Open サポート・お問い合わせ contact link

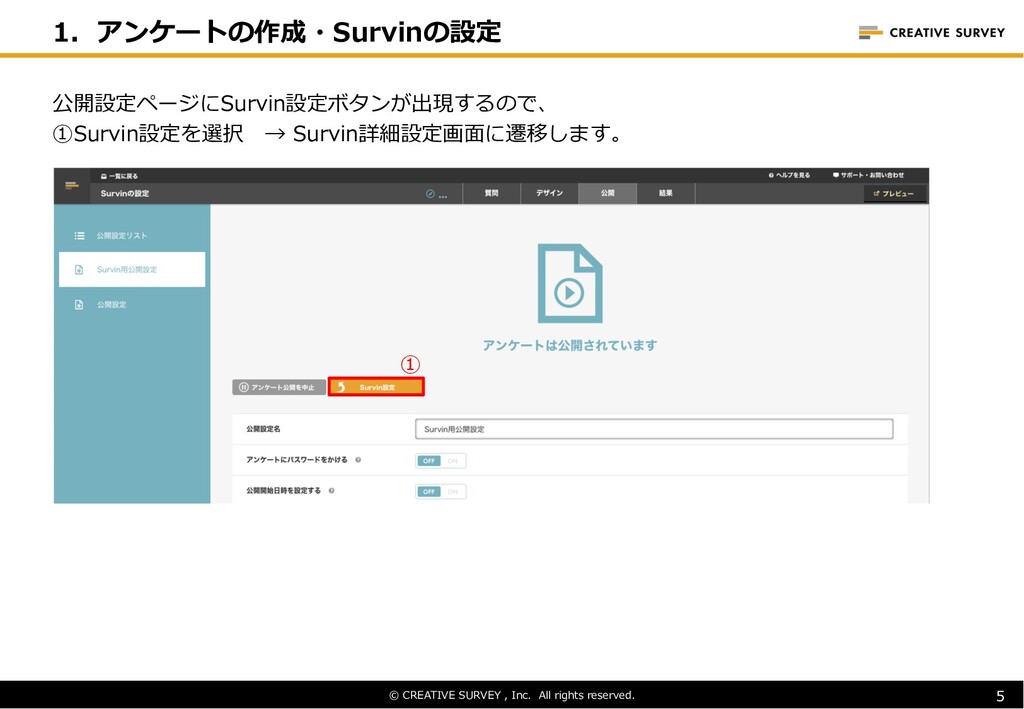click(868, 176)
